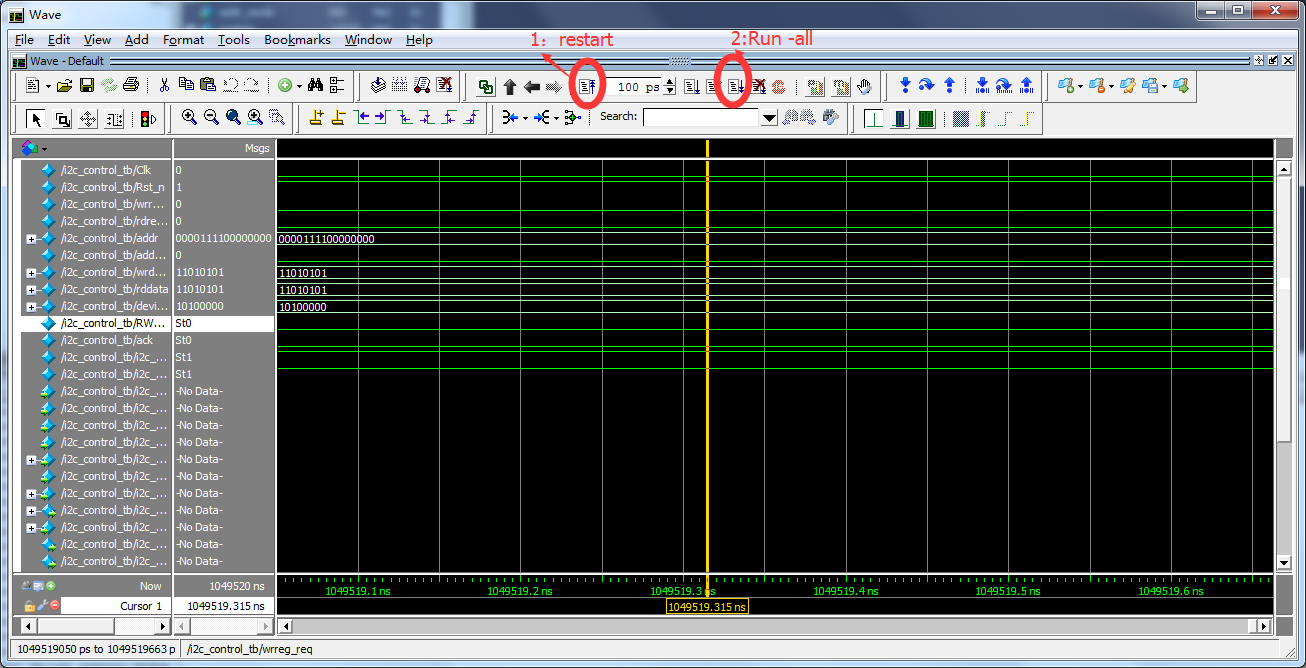Open the Bookmarks menu
The width and height of the screenshot is (1306, 668).
pos(297,39)
